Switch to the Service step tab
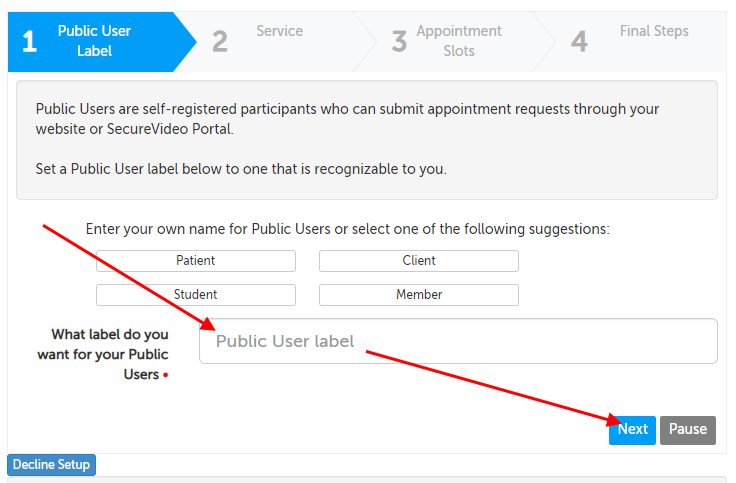The image size is (736, 483). (279, 31)
